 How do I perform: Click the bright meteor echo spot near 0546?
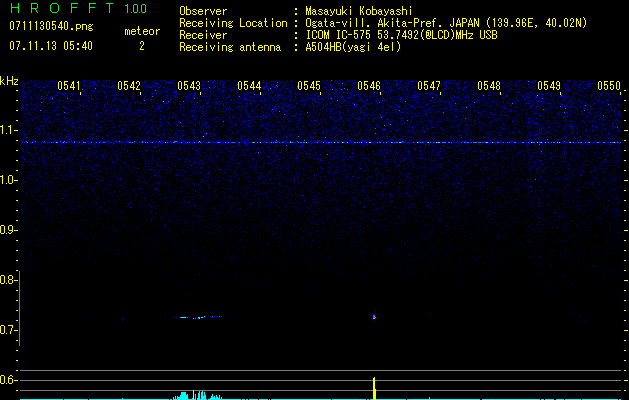tap(374, 317)
